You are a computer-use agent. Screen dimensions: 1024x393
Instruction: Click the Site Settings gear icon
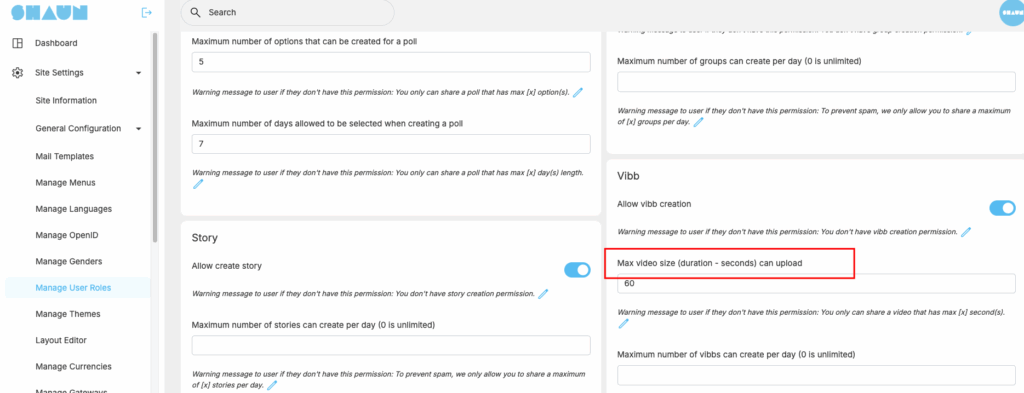click(18, 72)
